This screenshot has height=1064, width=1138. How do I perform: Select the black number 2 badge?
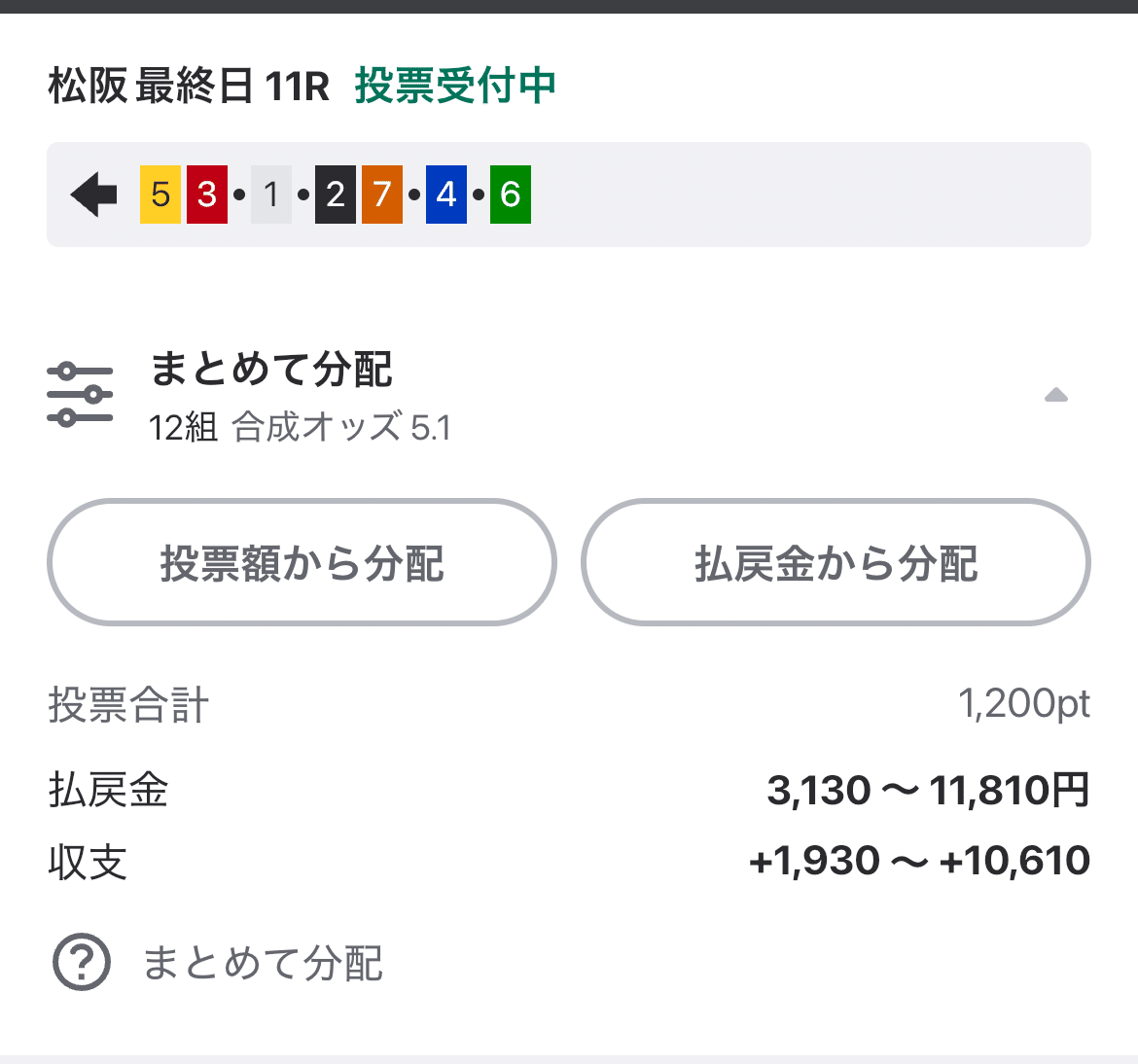335,194
